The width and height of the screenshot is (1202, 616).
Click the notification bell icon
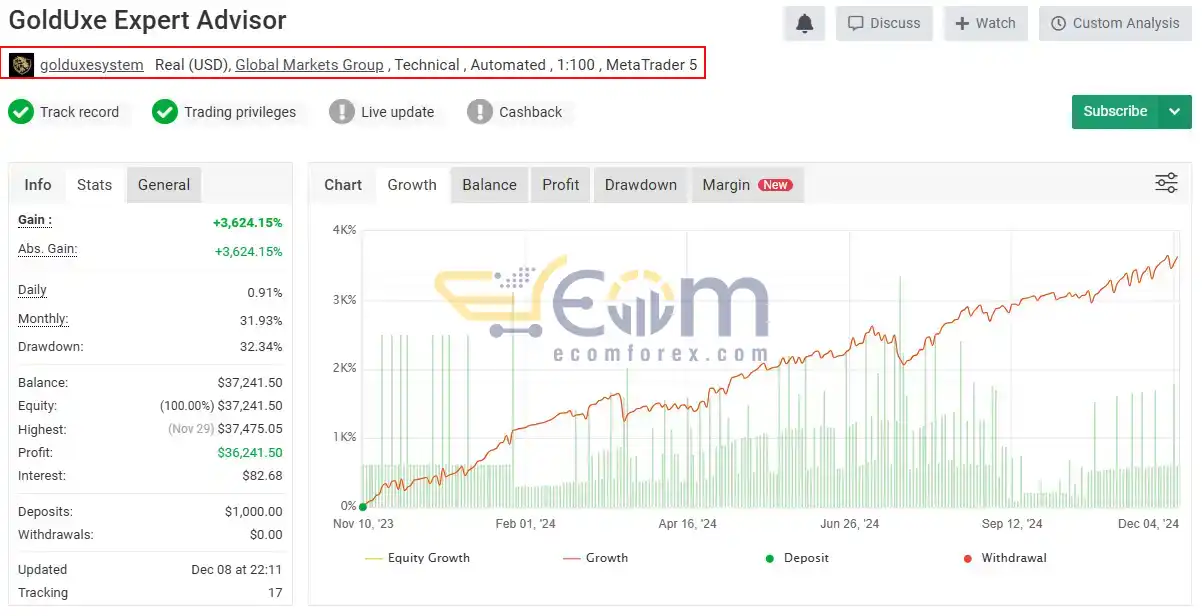click(805, 24)
